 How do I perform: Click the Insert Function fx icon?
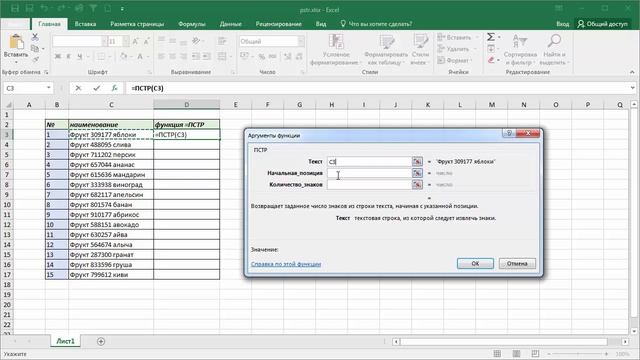(114, 88)
